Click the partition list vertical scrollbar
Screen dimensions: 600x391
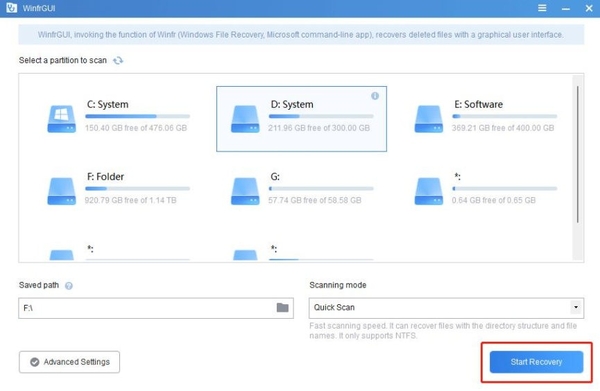pos(577,154)
